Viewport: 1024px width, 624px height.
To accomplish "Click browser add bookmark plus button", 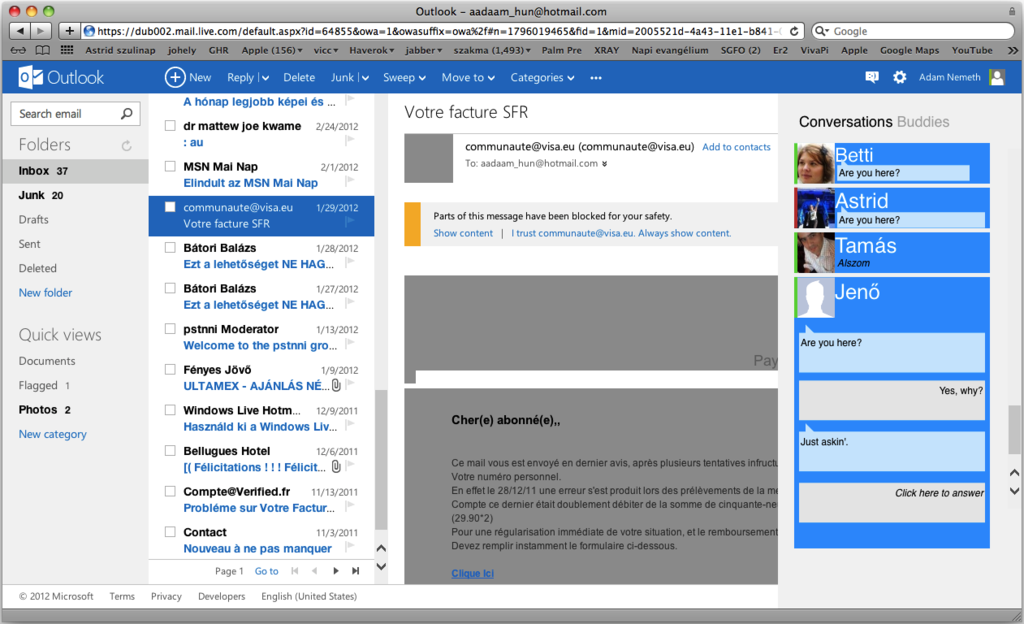I will coord(69,31).
